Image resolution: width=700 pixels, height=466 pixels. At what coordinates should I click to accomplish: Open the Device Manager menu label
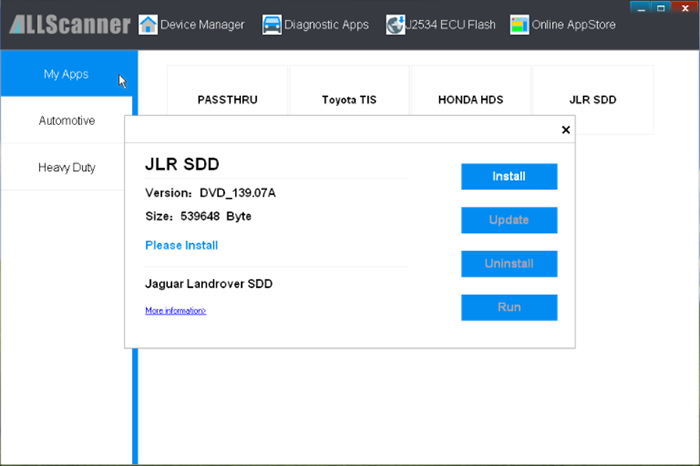point(202,25)
